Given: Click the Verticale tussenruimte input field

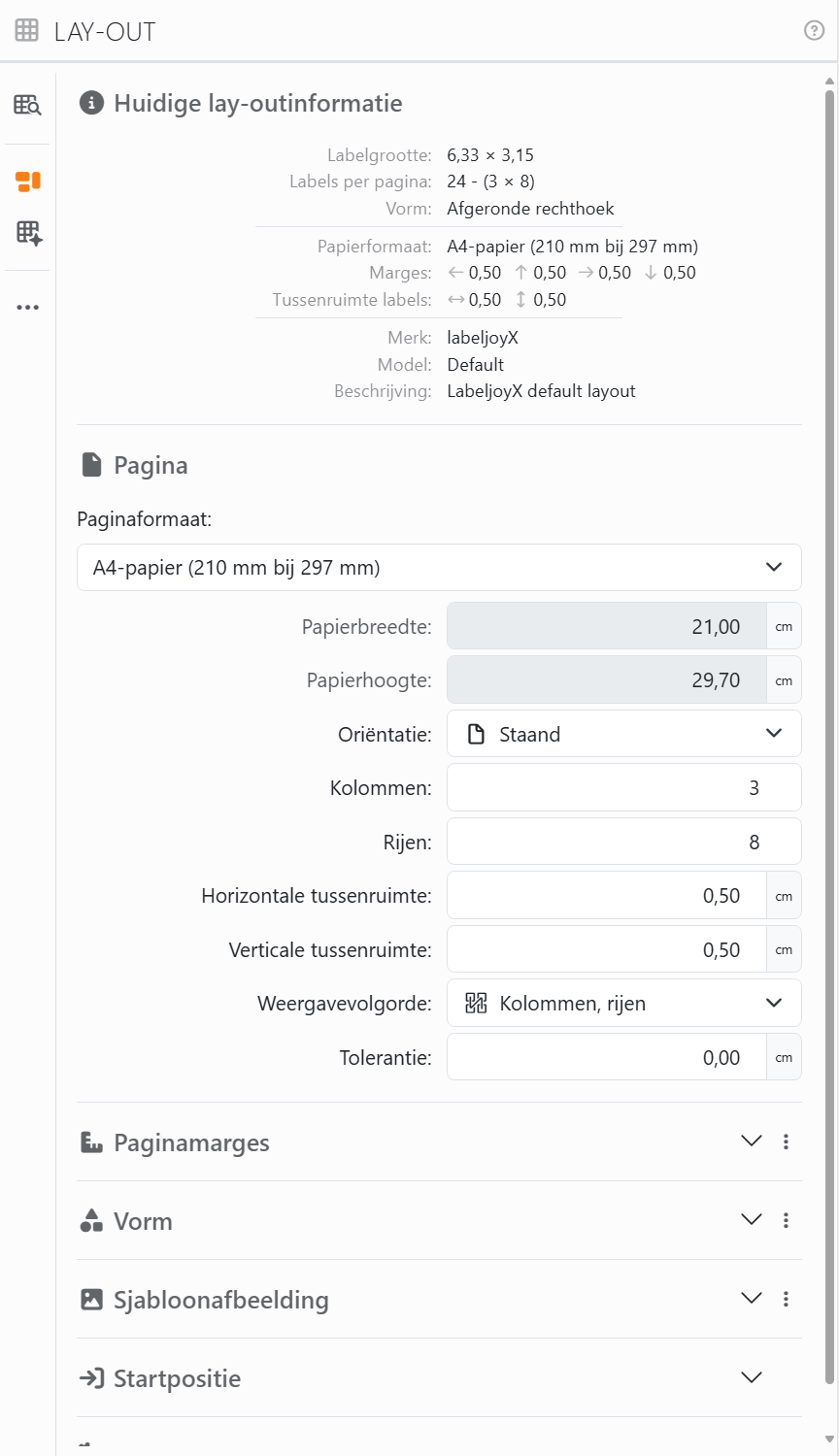Looking at the screenshot, I should point(607,949).
